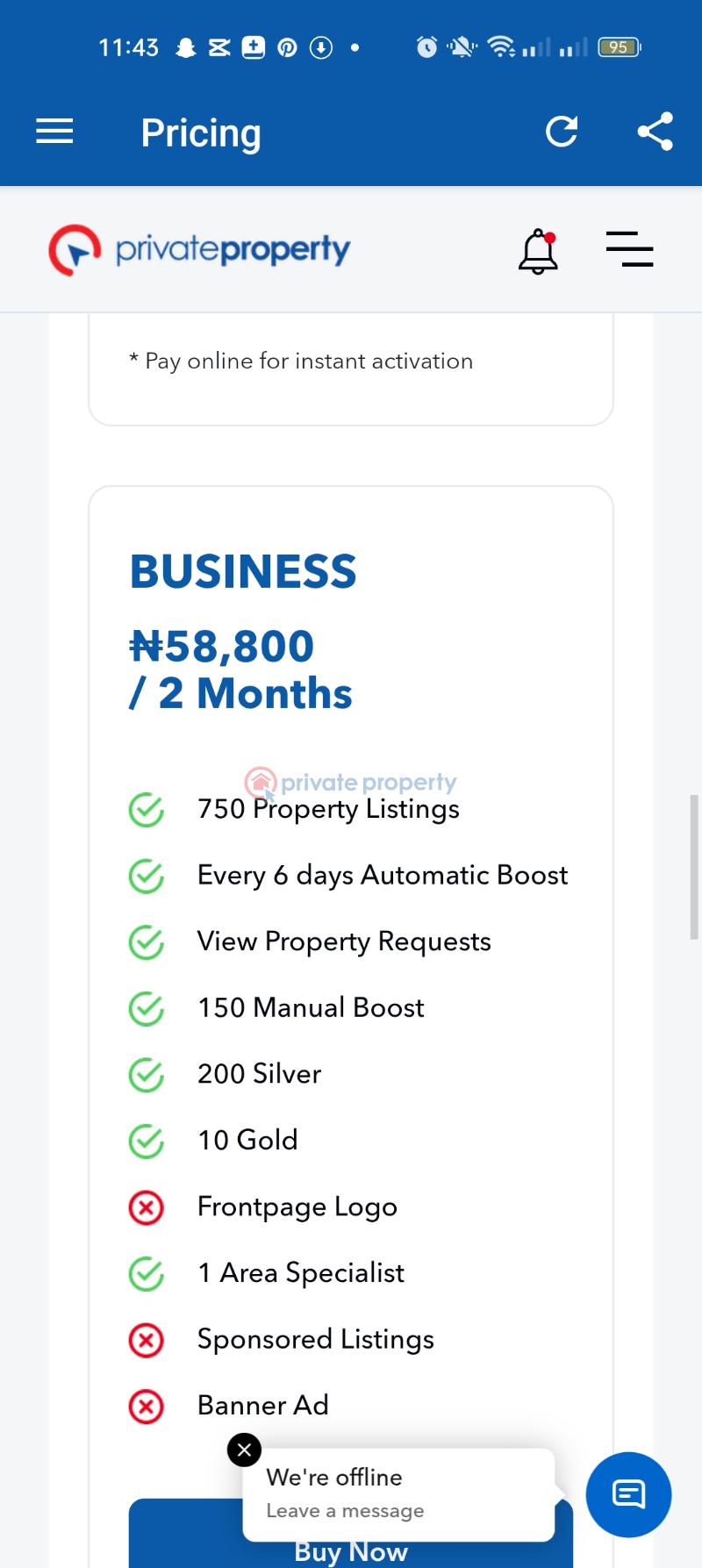
Task: Dismiss the offline chat popup
Action: [244, 1450]
